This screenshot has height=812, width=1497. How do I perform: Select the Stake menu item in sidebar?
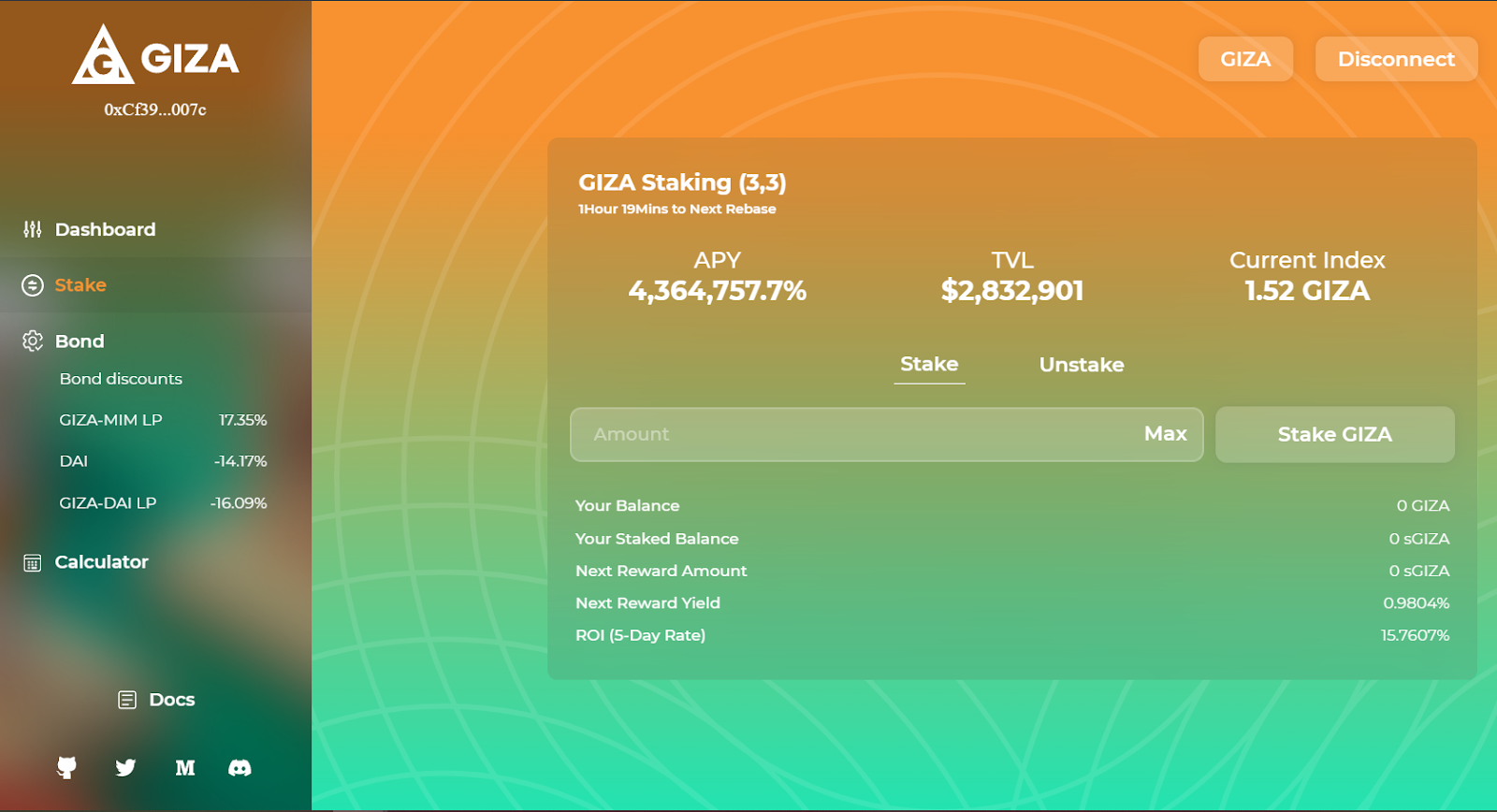(80, 285)
